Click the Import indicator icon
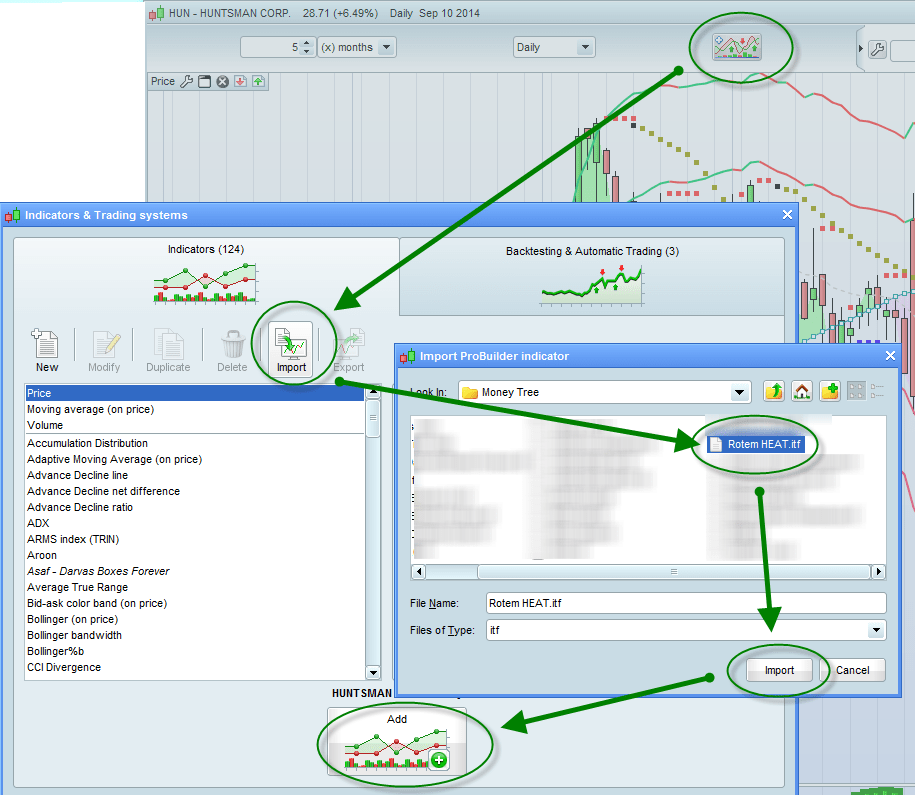The width and height of the screenshot is (915, 795). (291, 349)
